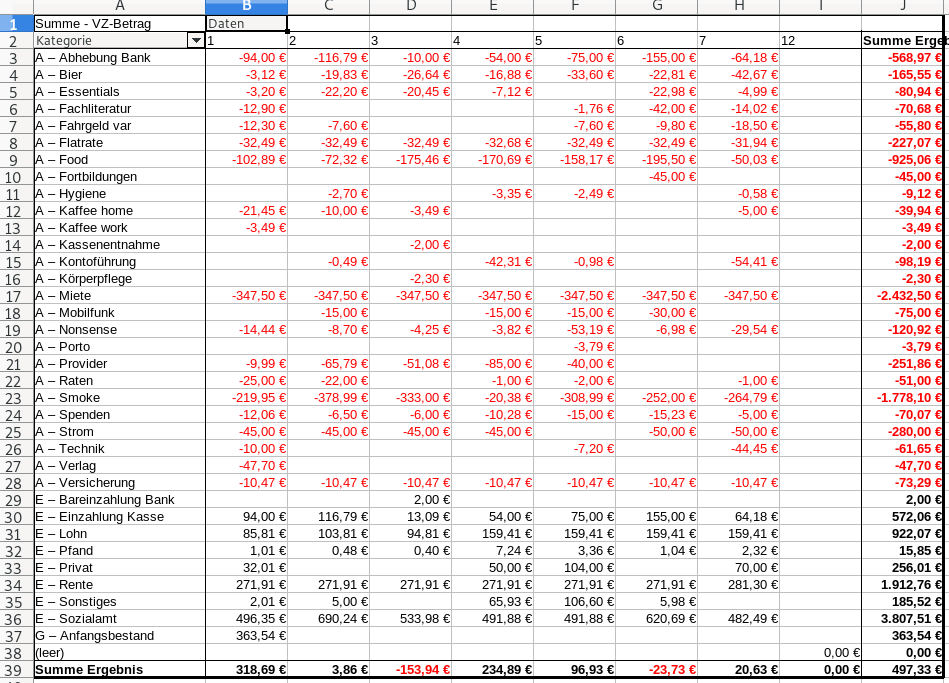Viewport: 949px width, 683px height.
Task: Select the total cell showing 497,33 €
Action: click(x=902, y=670)
